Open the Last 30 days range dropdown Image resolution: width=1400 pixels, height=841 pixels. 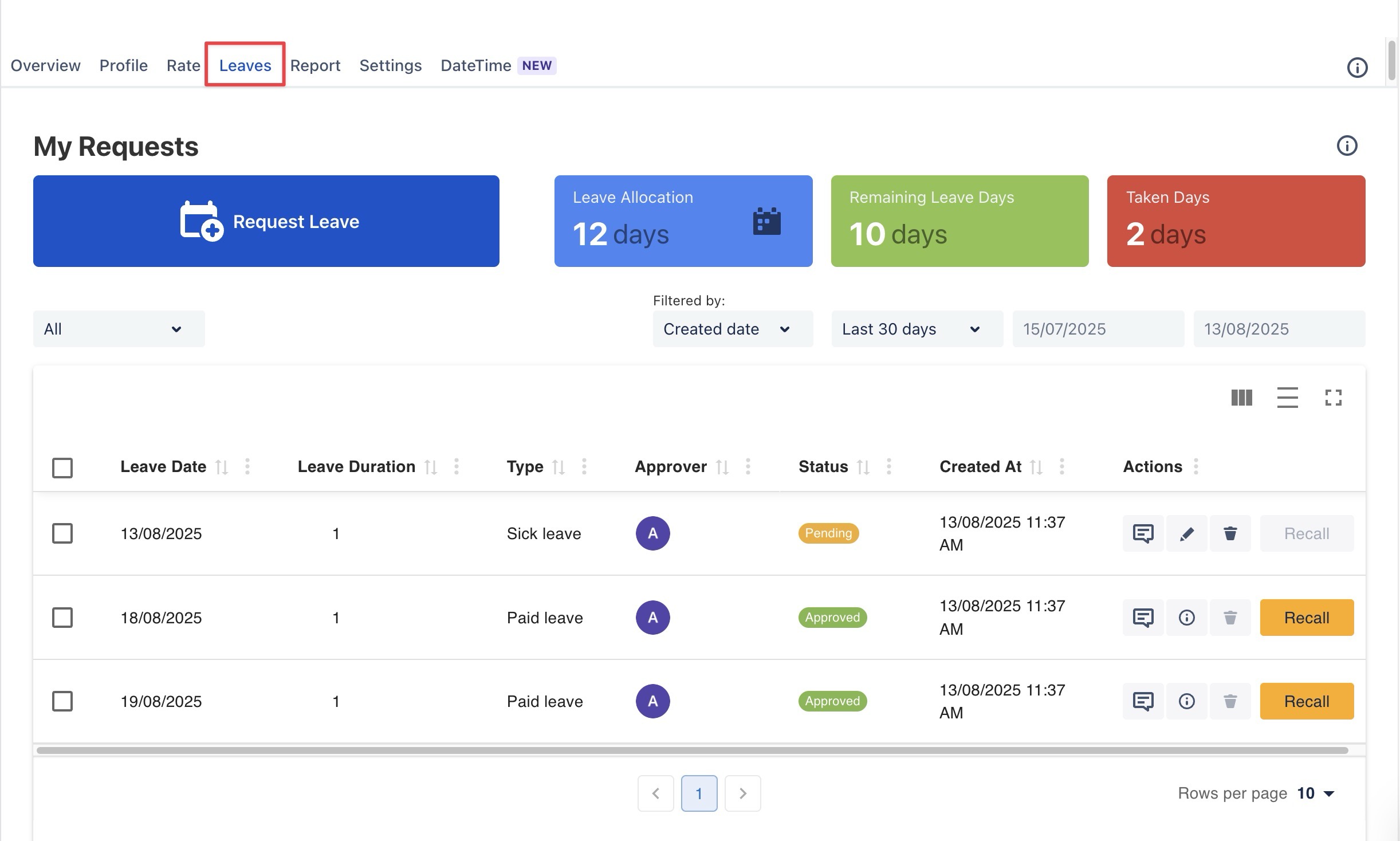[x=917, y=329]
